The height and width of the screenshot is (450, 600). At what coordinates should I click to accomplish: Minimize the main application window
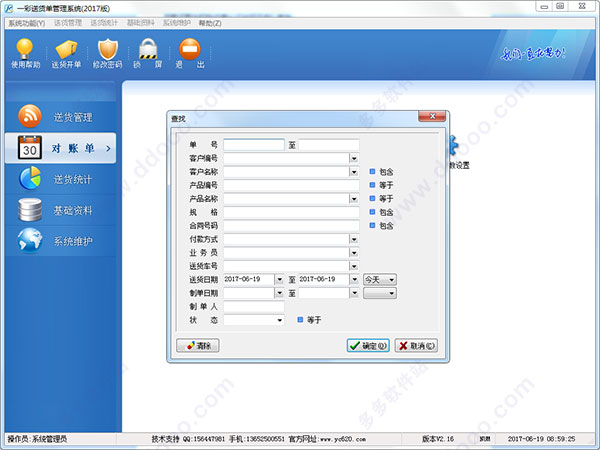pos(544,7)
